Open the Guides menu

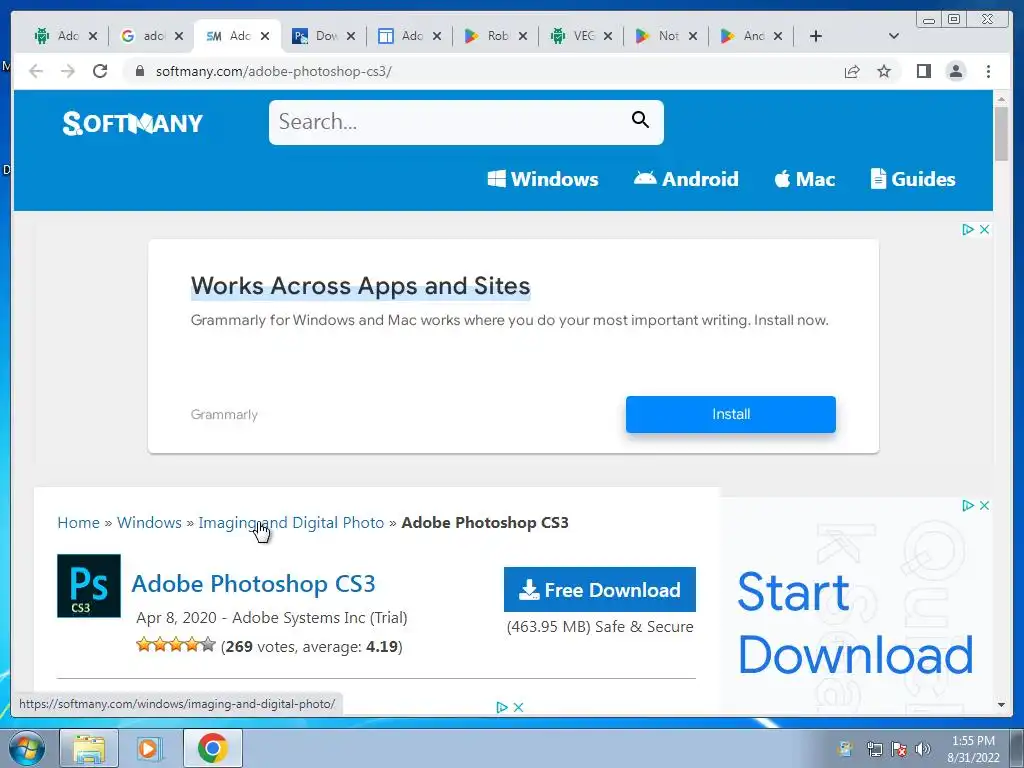(913, 179)
